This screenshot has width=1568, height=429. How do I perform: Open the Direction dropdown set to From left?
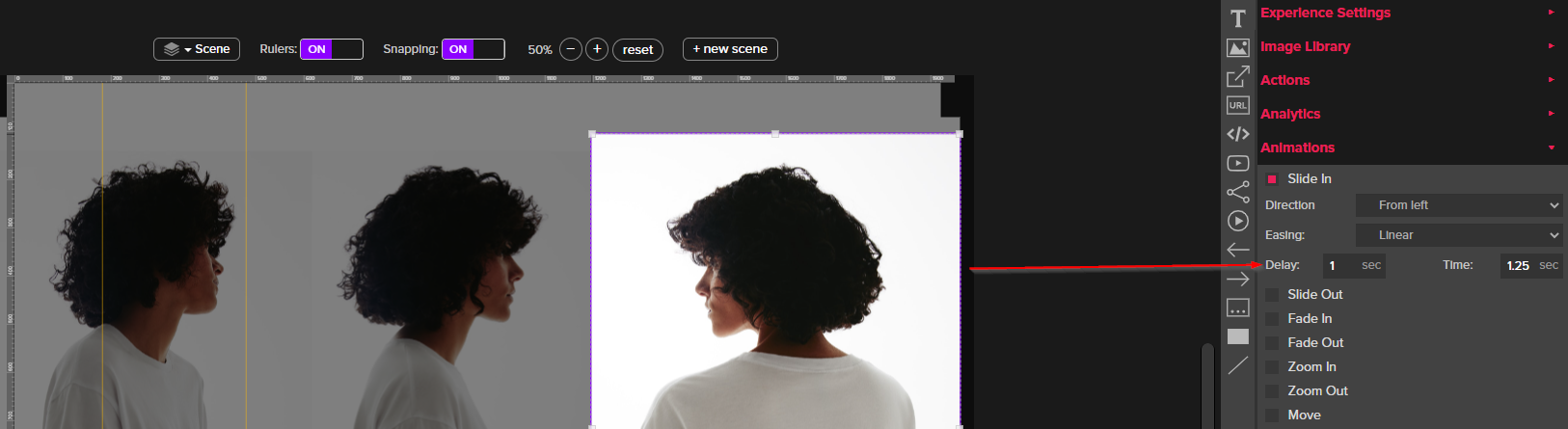point(1459,205)
